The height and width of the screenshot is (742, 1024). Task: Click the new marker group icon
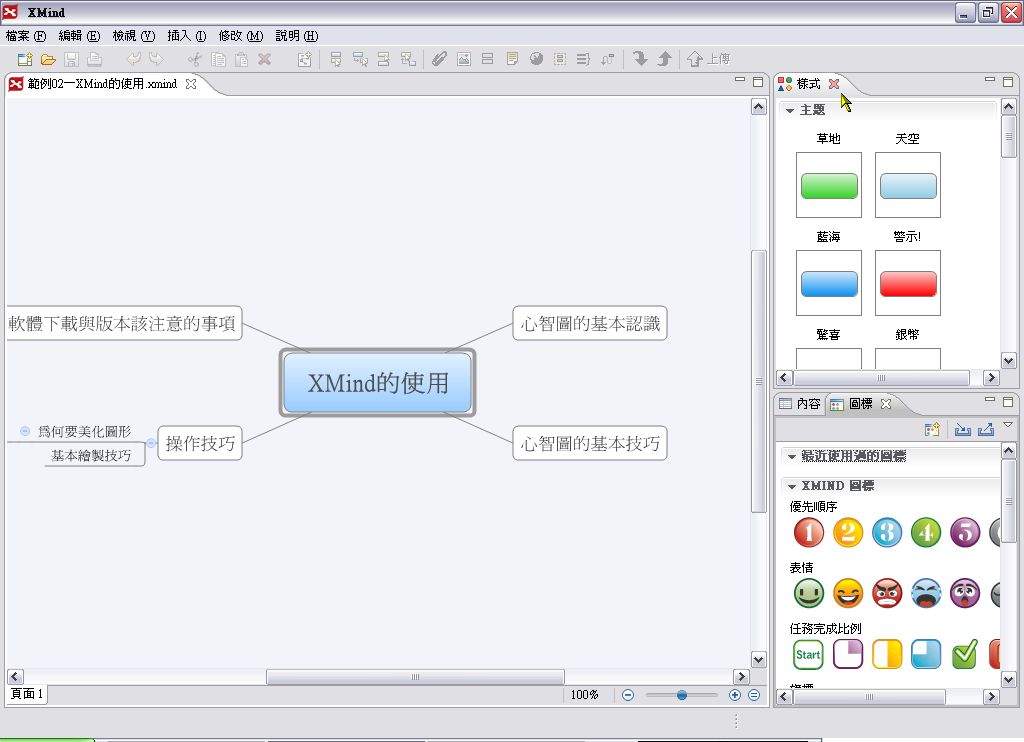[x=932, y=429]
